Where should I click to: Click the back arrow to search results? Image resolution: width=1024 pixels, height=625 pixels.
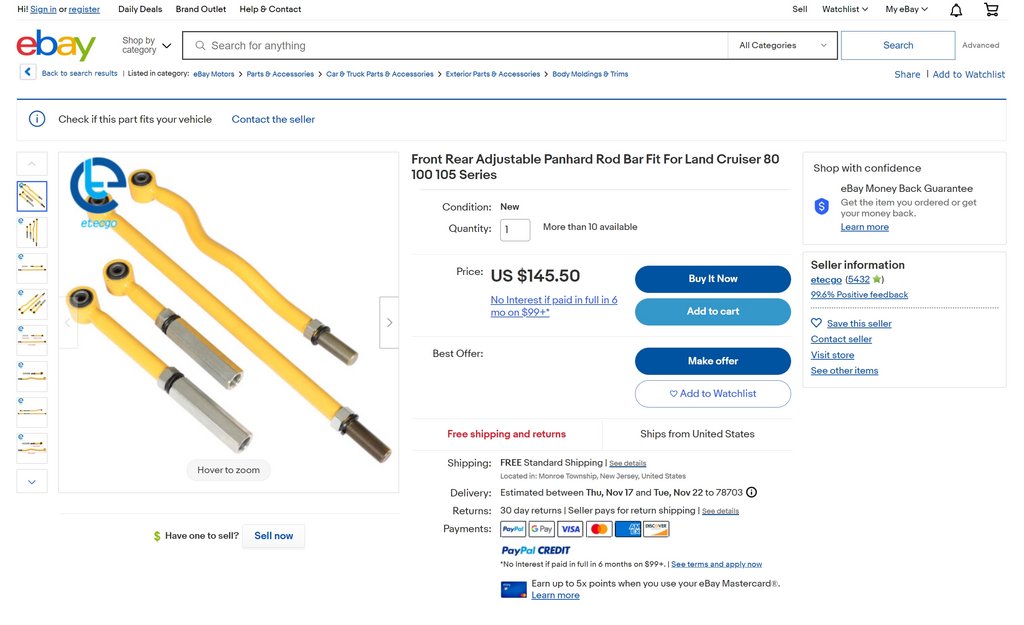click(x=28, y=73)
